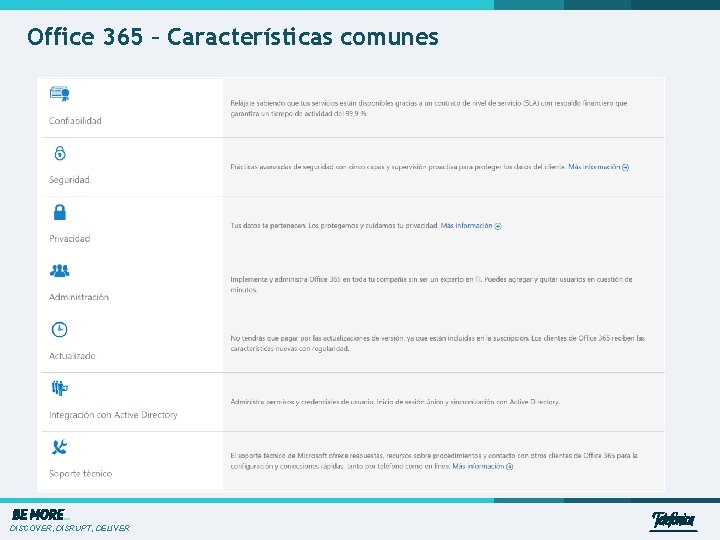Image resolution: width=720 pixels, height=540 pixels.
Task: Click the Active Directory integration icon
Action: coord(60,388)
